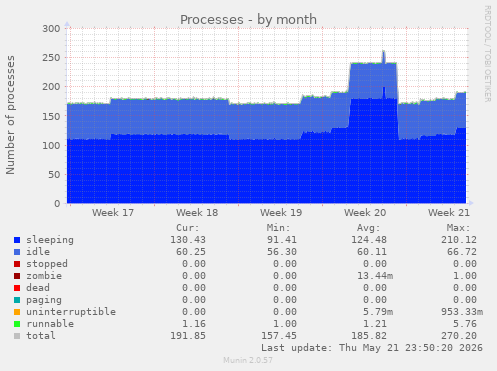The height and width of the screenshot is (371, 497).
Task: Click the zombie legend color swatch
Action: pyautogui.click(x=17, y=276)
